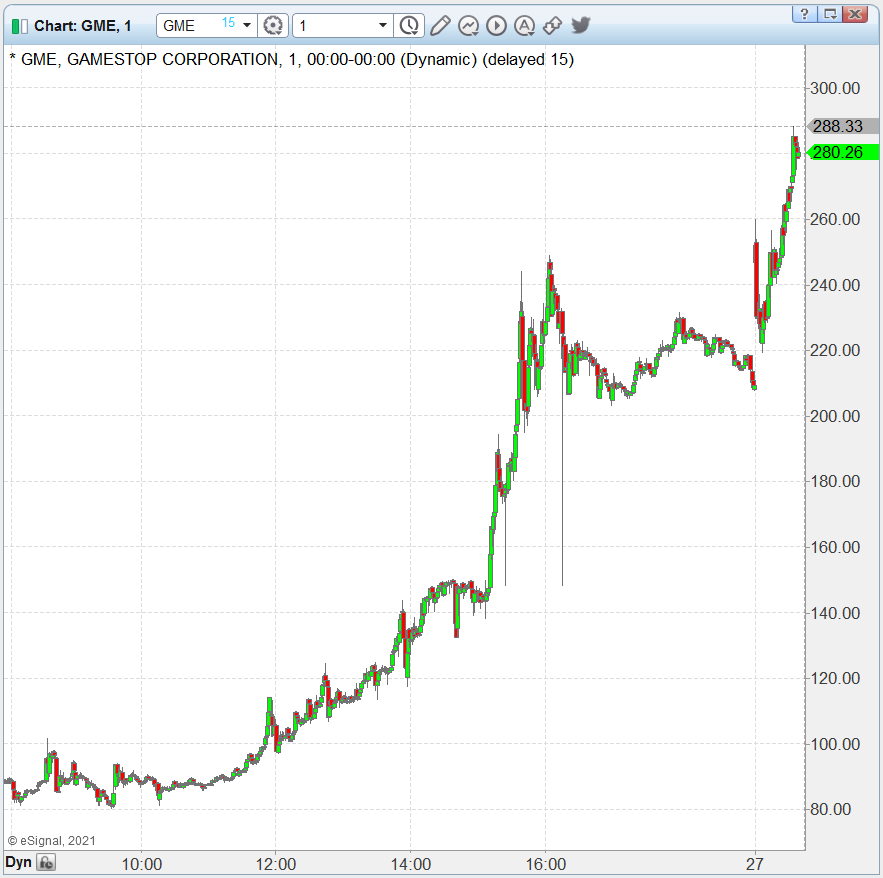This screenshot has width=883, height=878.
Task: Click the green 280.26 current price tag
Action: click(842, 153)
